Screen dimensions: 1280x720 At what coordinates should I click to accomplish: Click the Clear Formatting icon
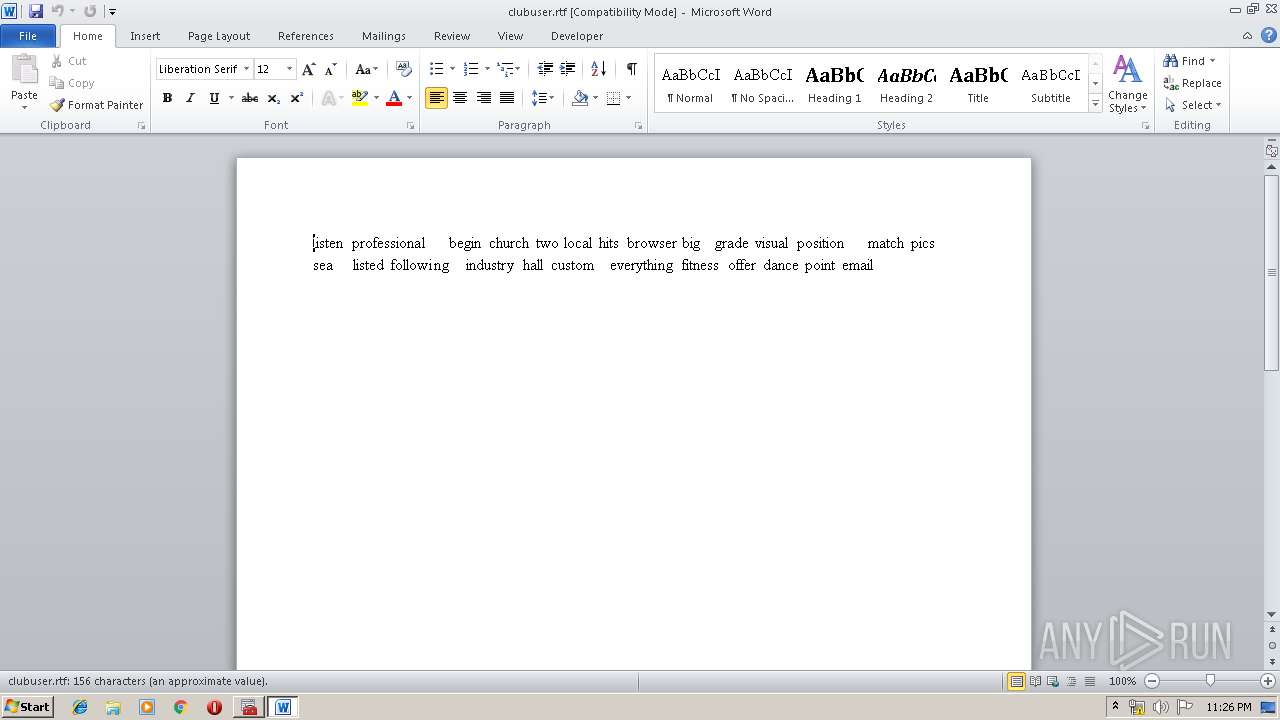coord(404,69)
